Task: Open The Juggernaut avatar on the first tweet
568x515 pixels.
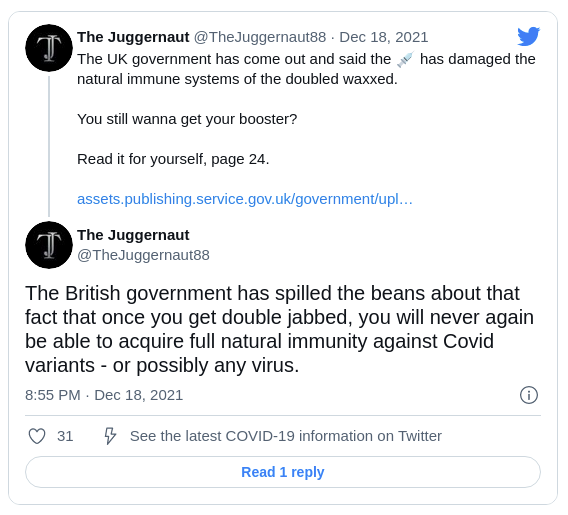Action: [x=49, y=48]
